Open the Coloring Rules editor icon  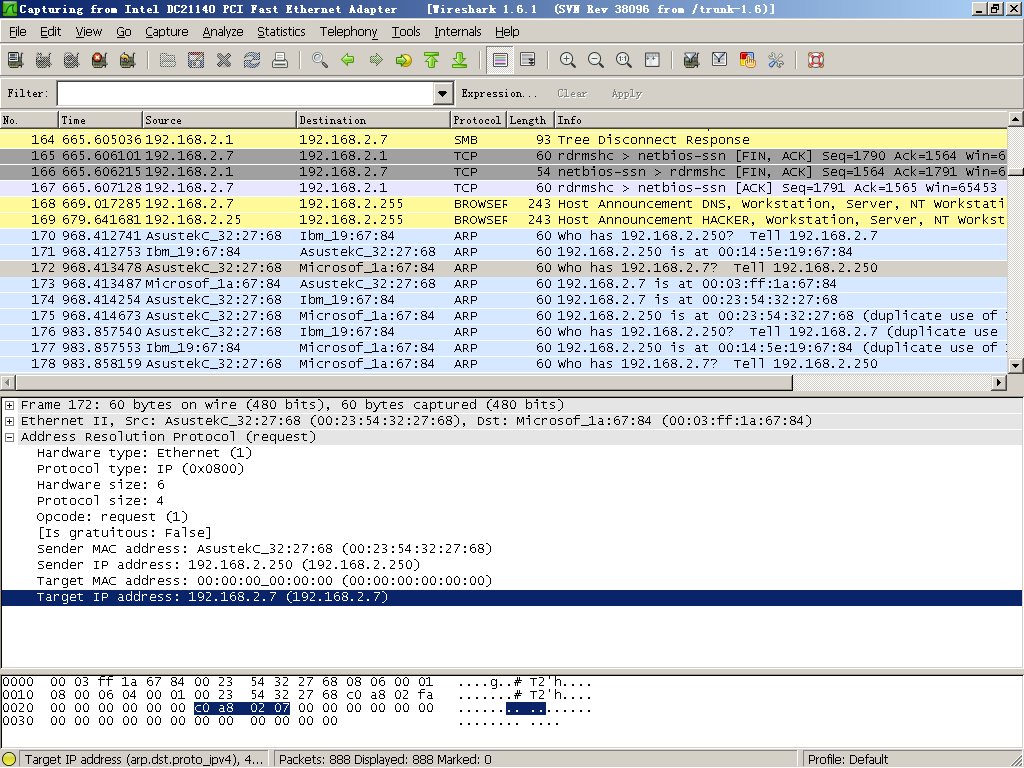pyautogui.click(x=747, y=60)
